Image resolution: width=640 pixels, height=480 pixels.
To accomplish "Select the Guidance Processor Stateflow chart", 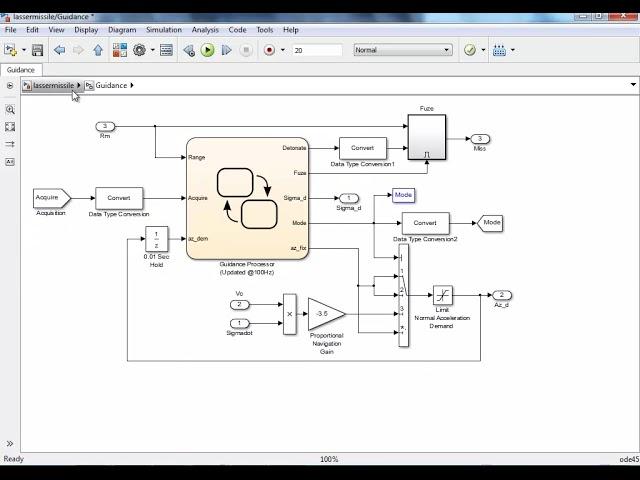I will click(247, 198).
